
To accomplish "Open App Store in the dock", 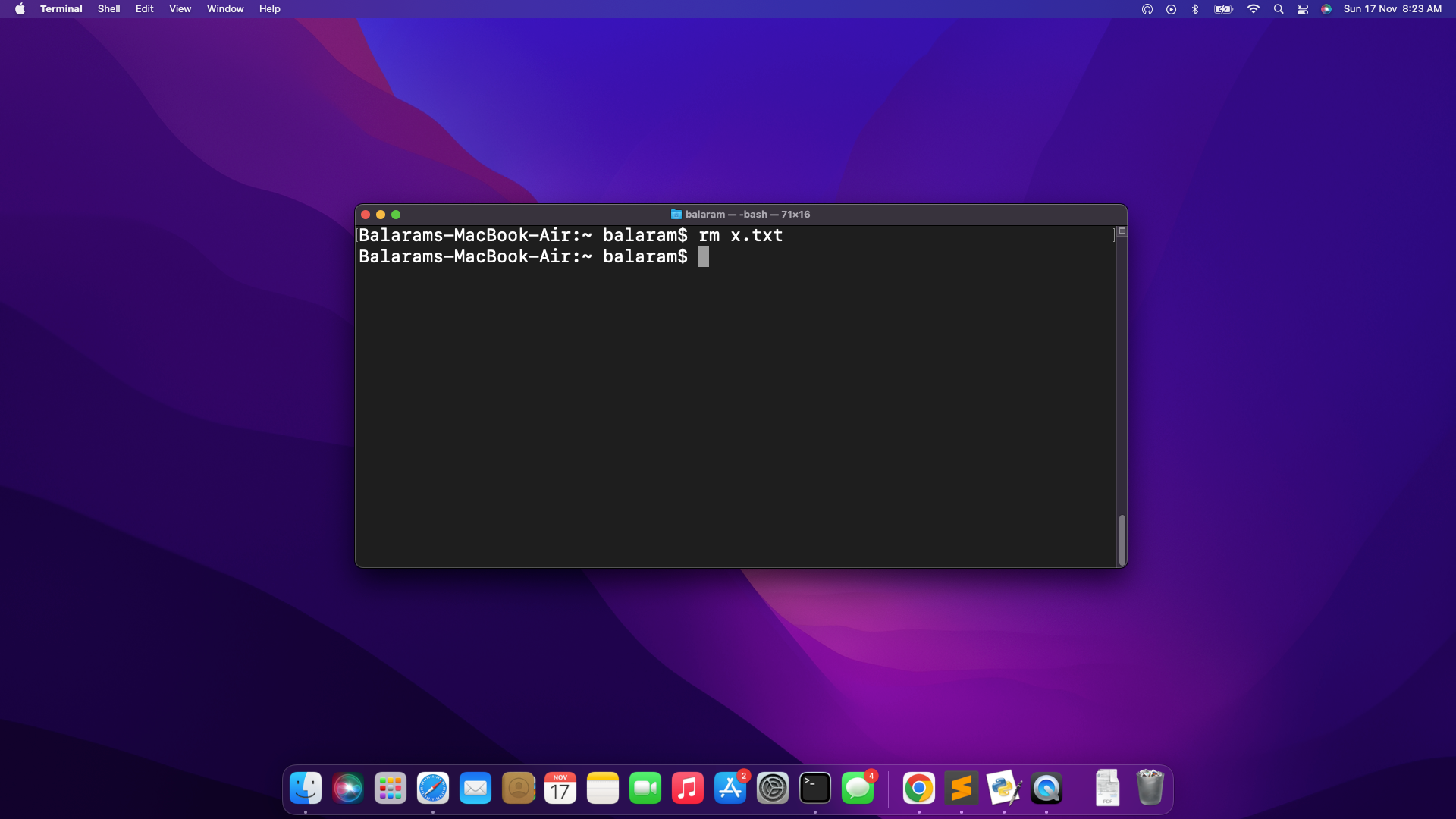I will point(730,789).
